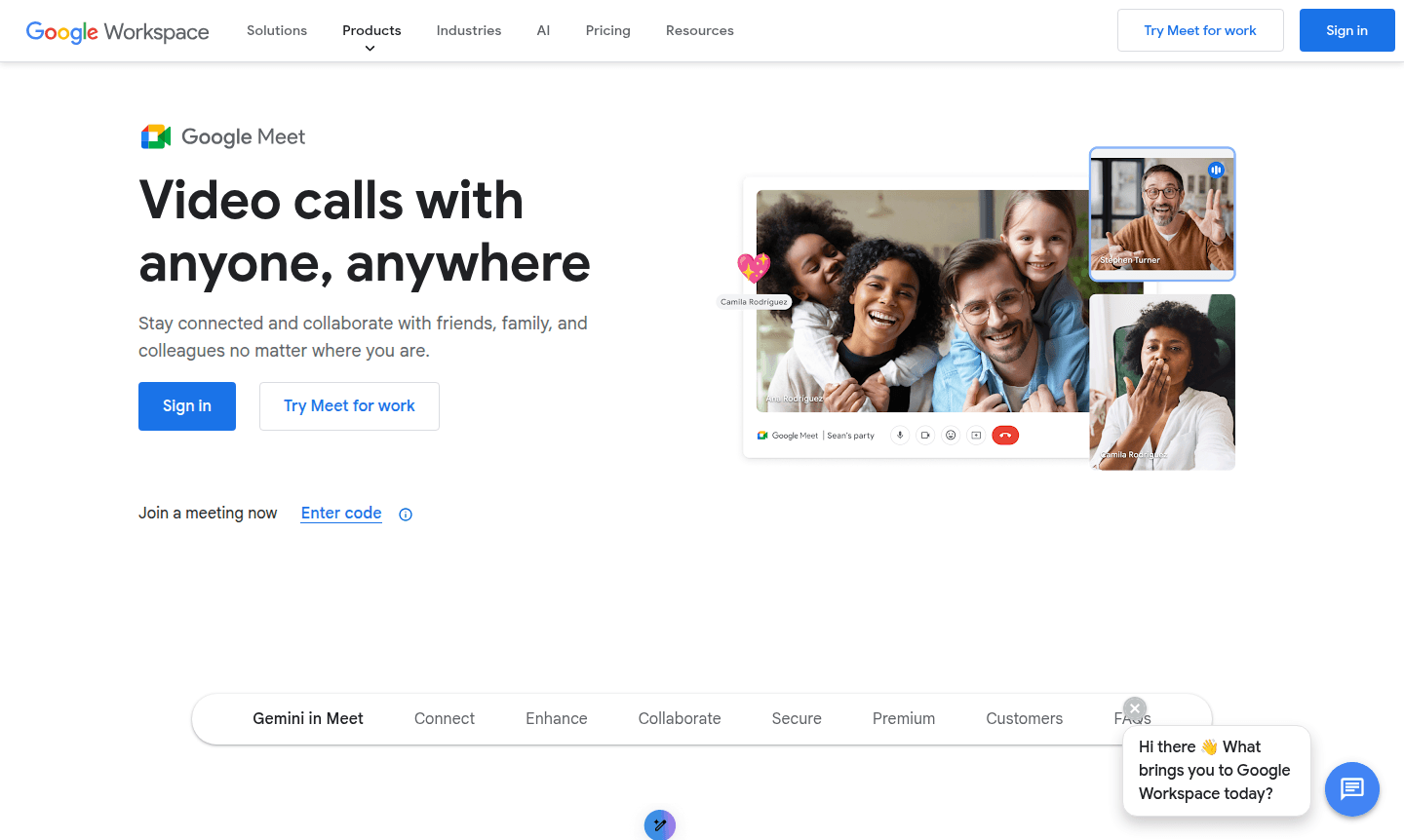Open the Pricing page from the navigation
This screenshot has height=840, width=1404.
point(607,30)
